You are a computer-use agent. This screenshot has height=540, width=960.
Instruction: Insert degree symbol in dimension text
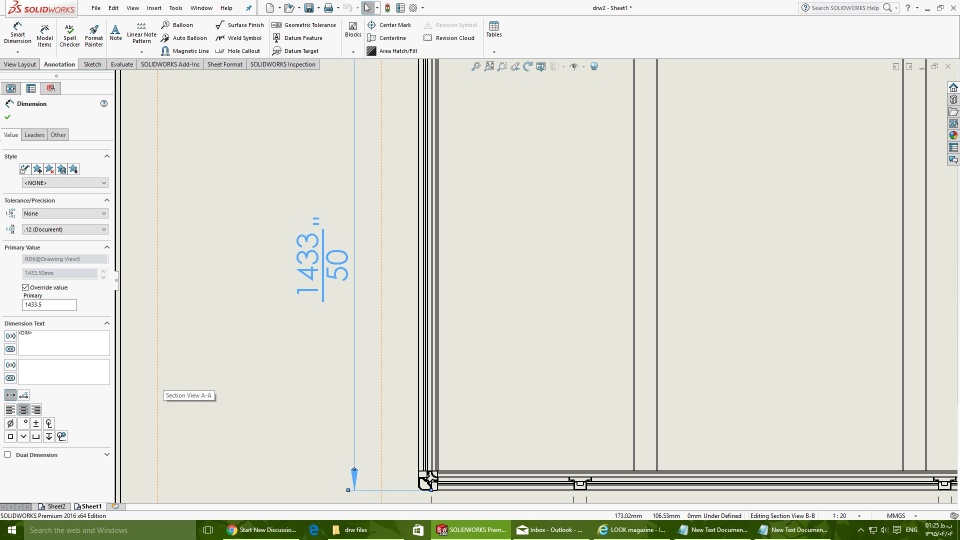pos(23,423)
